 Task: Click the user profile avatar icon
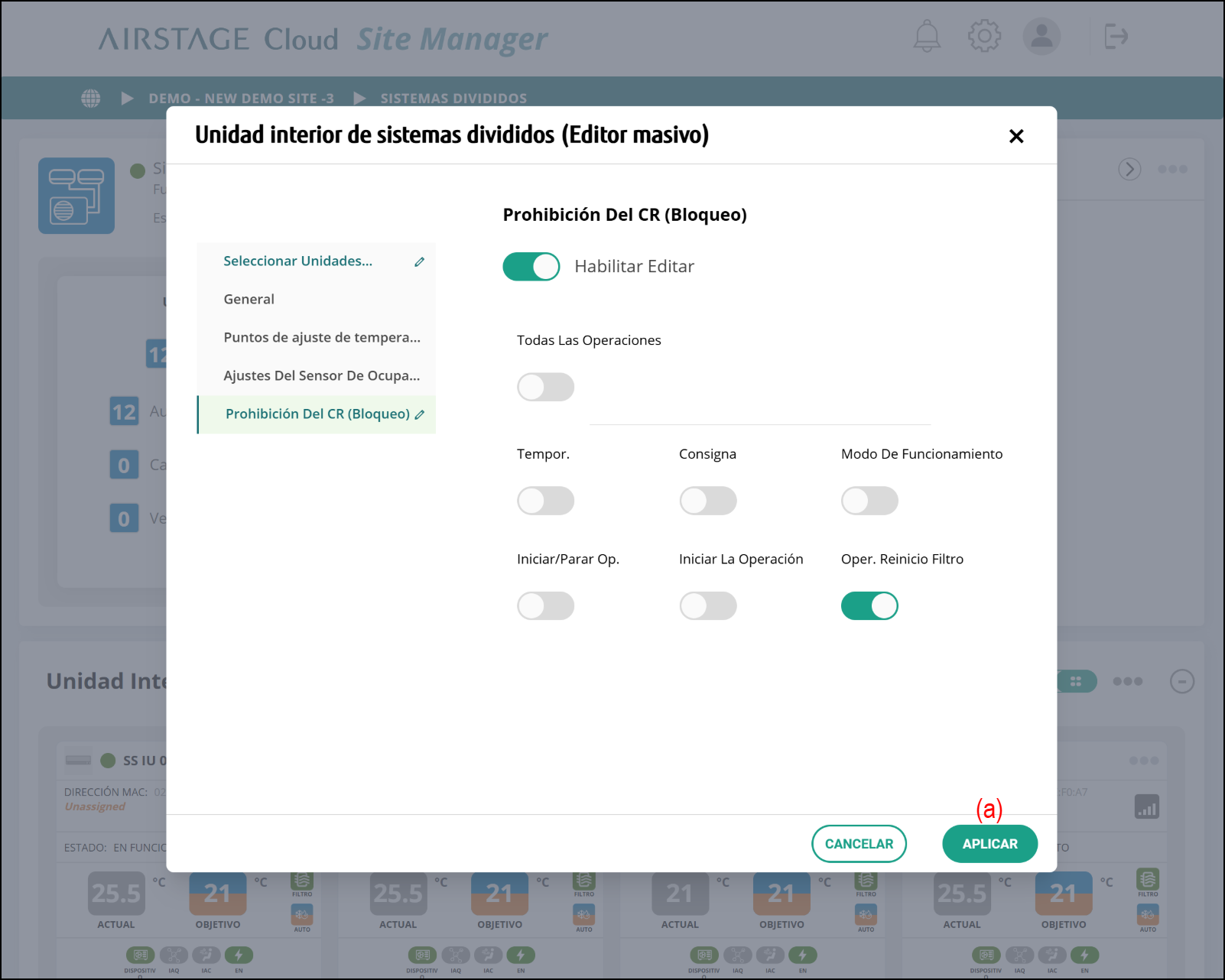point(1041,36)
